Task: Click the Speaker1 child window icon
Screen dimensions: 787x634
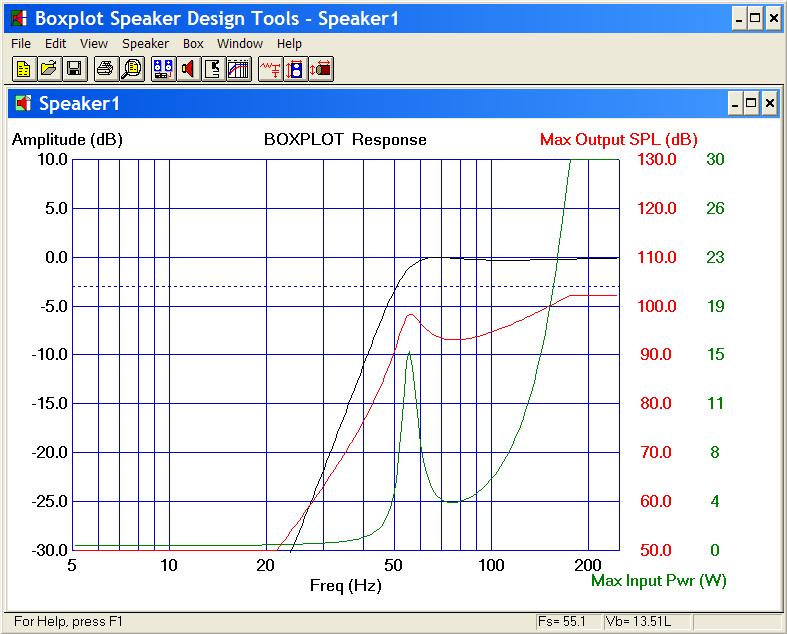Action: [x=23, y=103]
